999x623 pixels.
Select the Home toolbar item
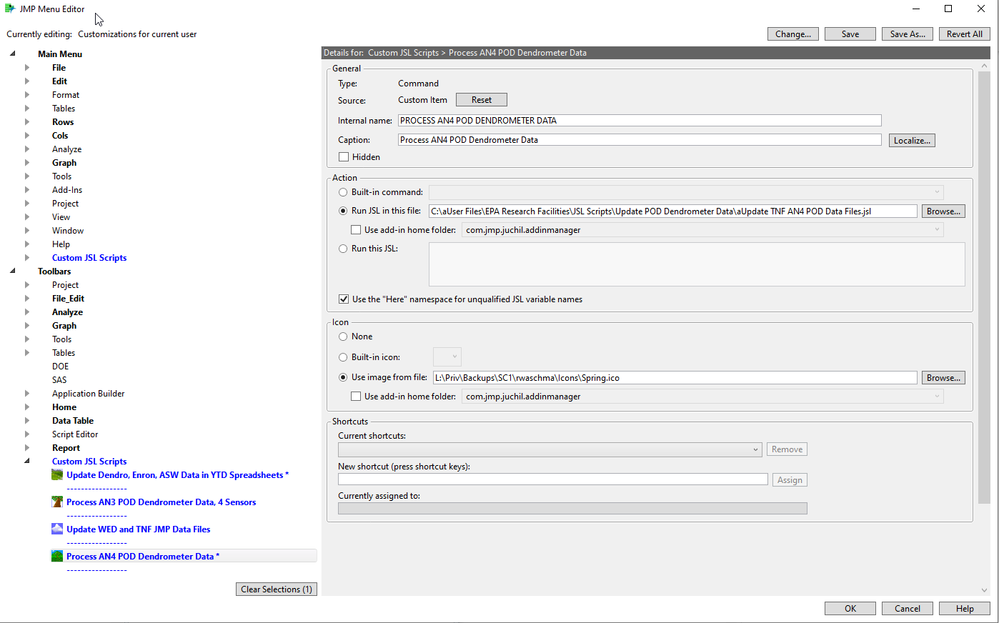(x=64, y=407)
